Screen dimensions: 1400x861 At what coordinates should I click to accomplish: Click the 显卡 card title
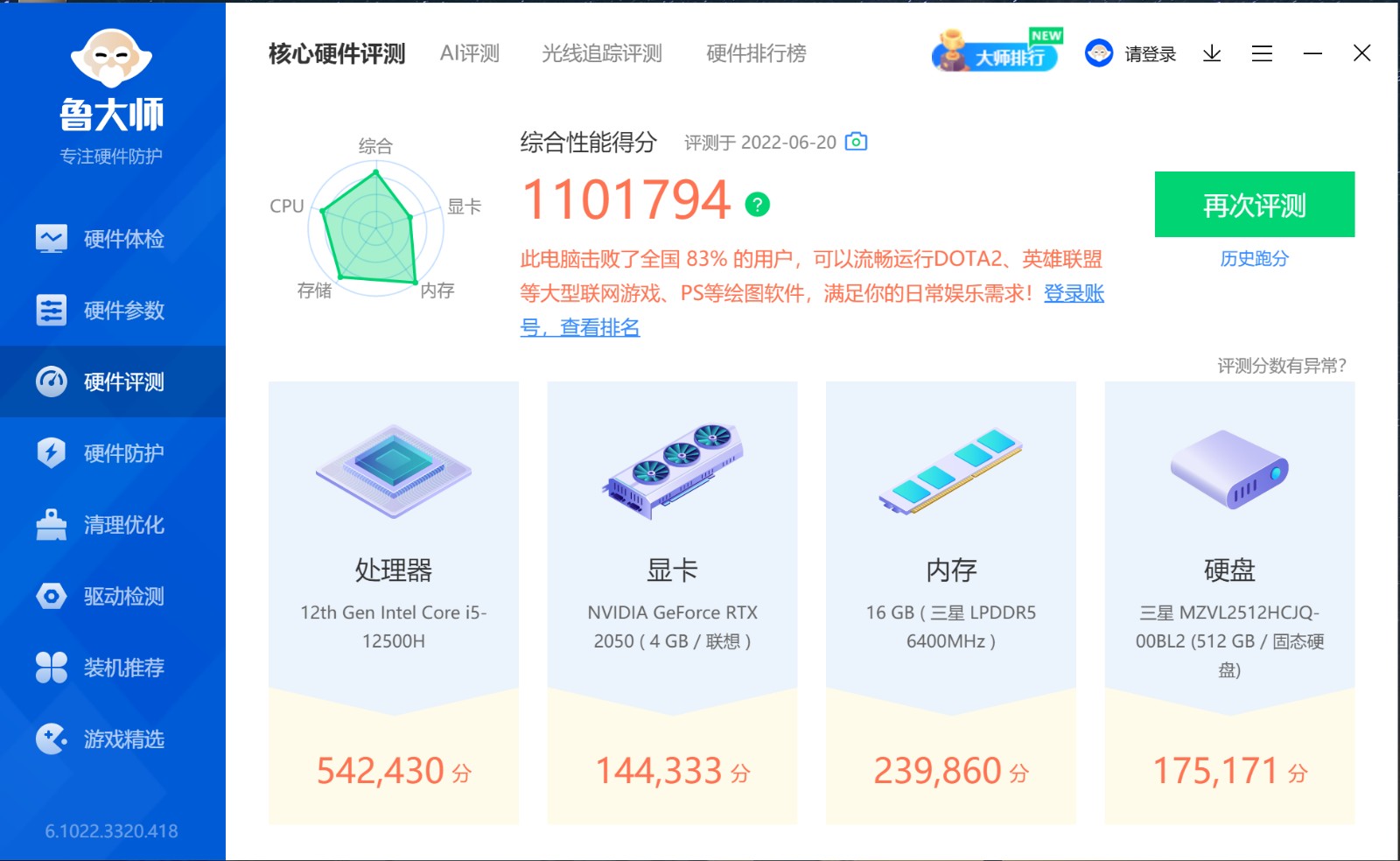click(x=672, y=570)
